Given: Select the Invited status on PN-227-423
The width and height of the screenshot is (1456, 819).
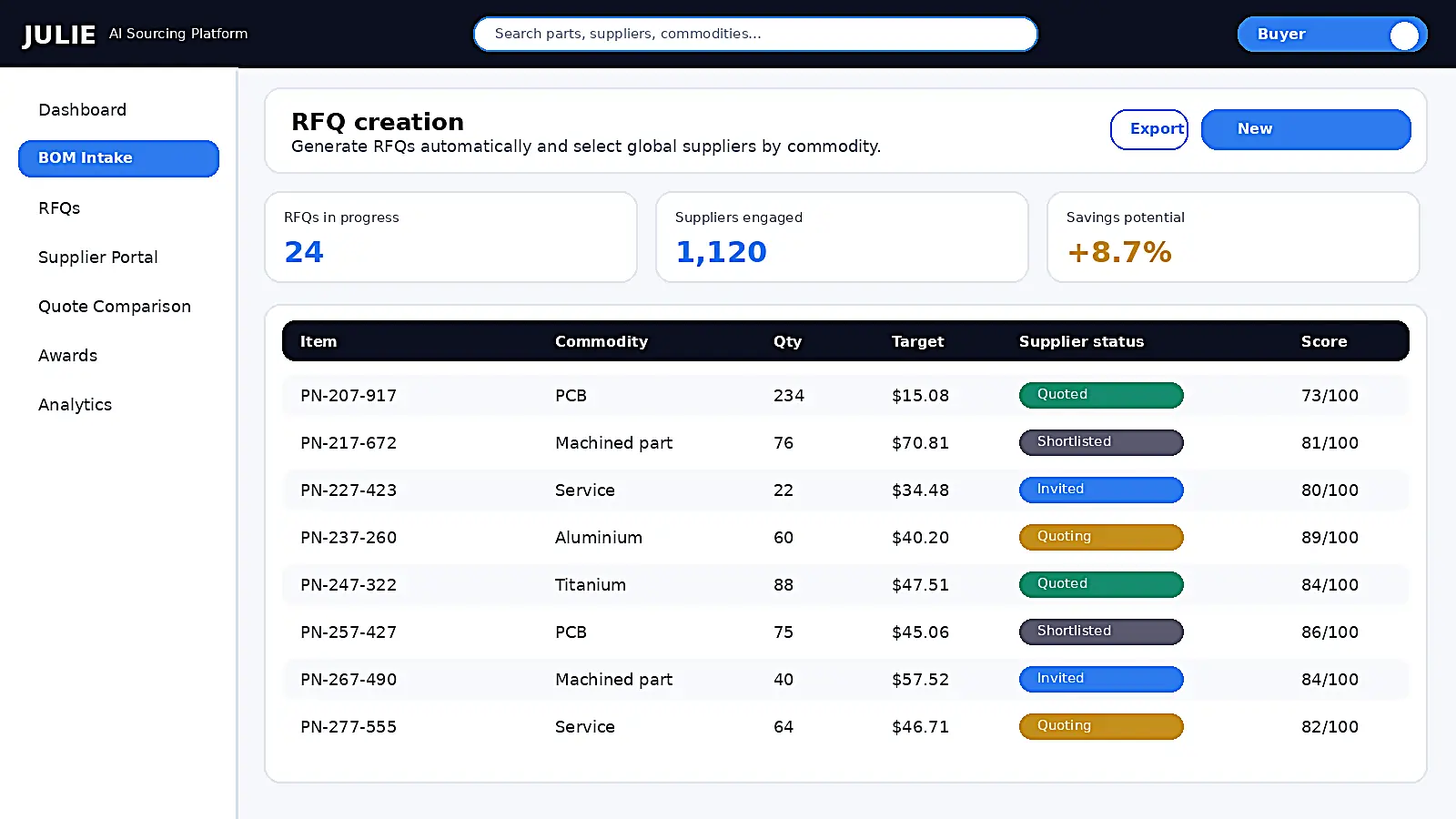Looking at the screenshot, I should (x=1100, y=490).
